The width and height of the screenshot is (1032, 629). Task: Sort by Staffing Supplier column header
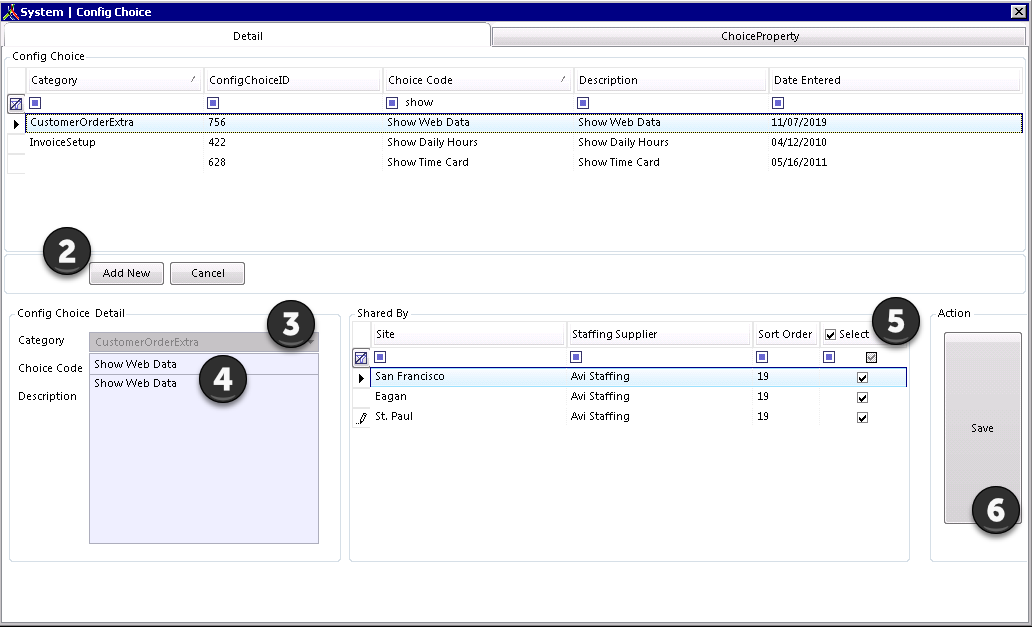pos(659,334)
